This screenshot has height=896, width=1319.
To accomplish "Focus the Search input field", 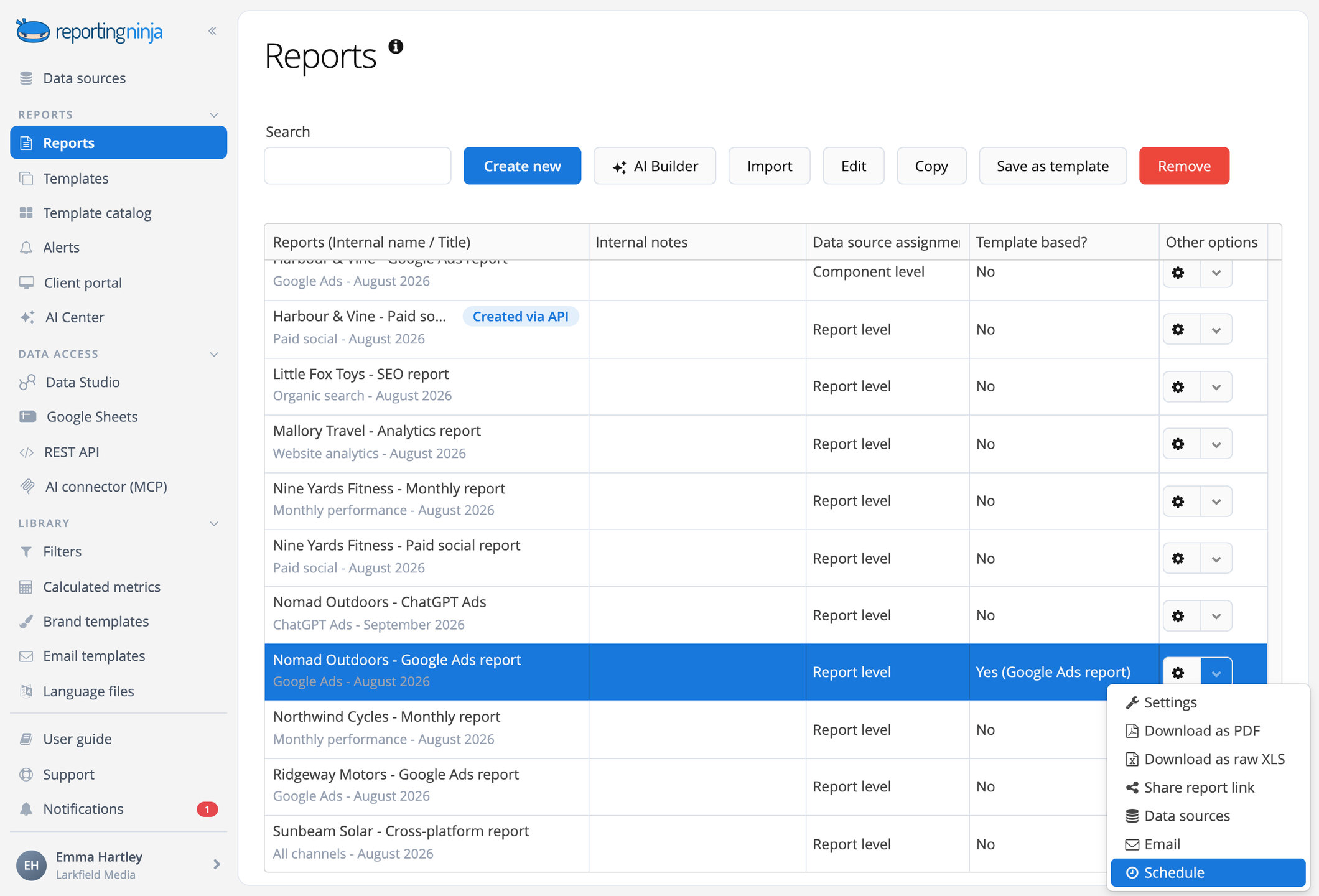I will (x=357, y=166).
